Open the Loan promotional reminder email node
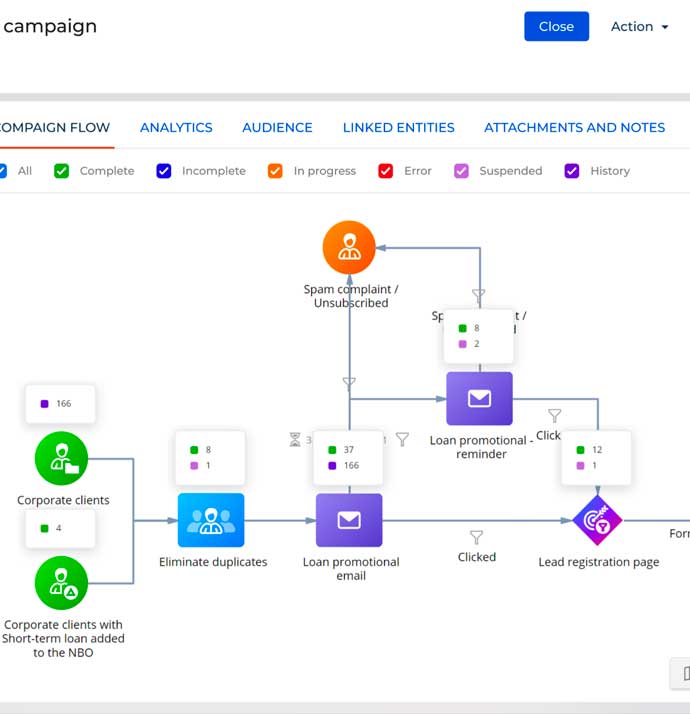 [479, 399]
